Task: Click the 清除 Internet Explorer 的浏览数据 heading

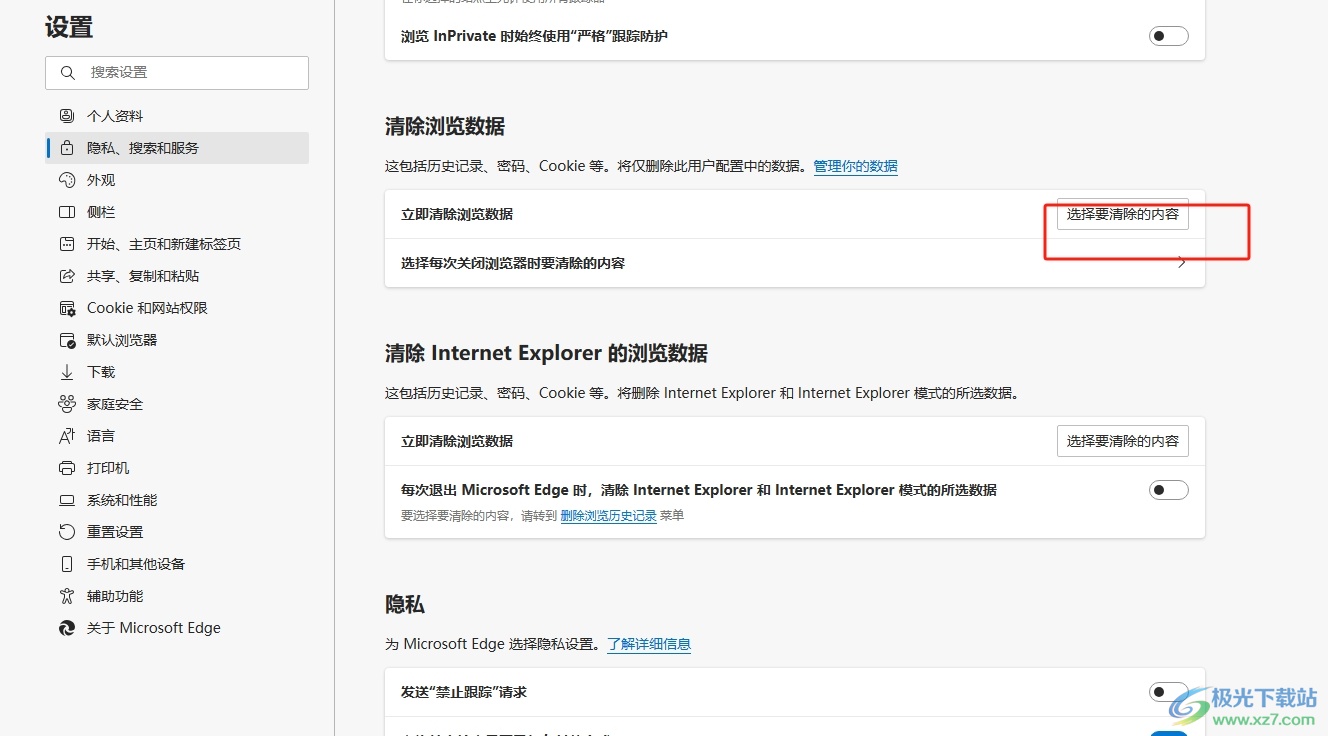Action: coord(546,353)
